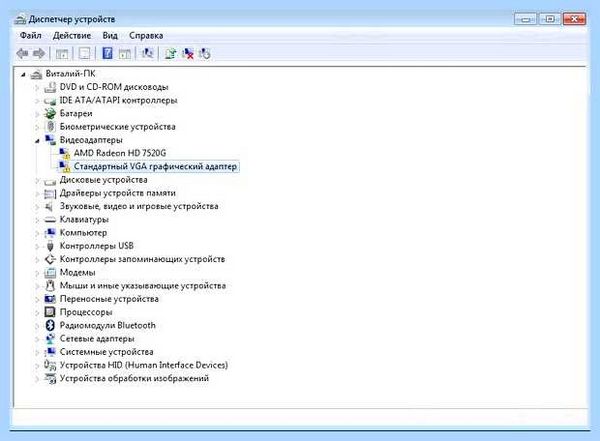
Task: Click the USB plug icon for Контроллеры USB
Action: coord(50,246)
